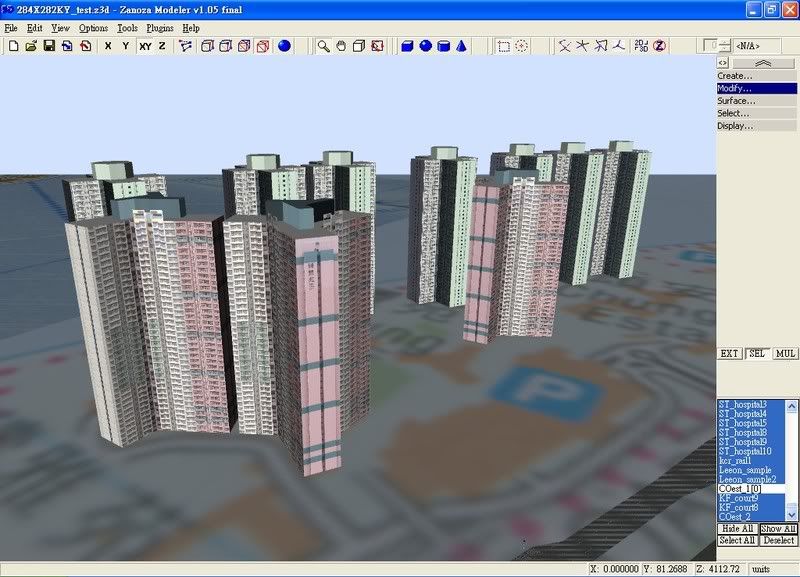Open the new file icon
Image resolution: width=800 pixels, height=577 pixels.
click(13, 46)
